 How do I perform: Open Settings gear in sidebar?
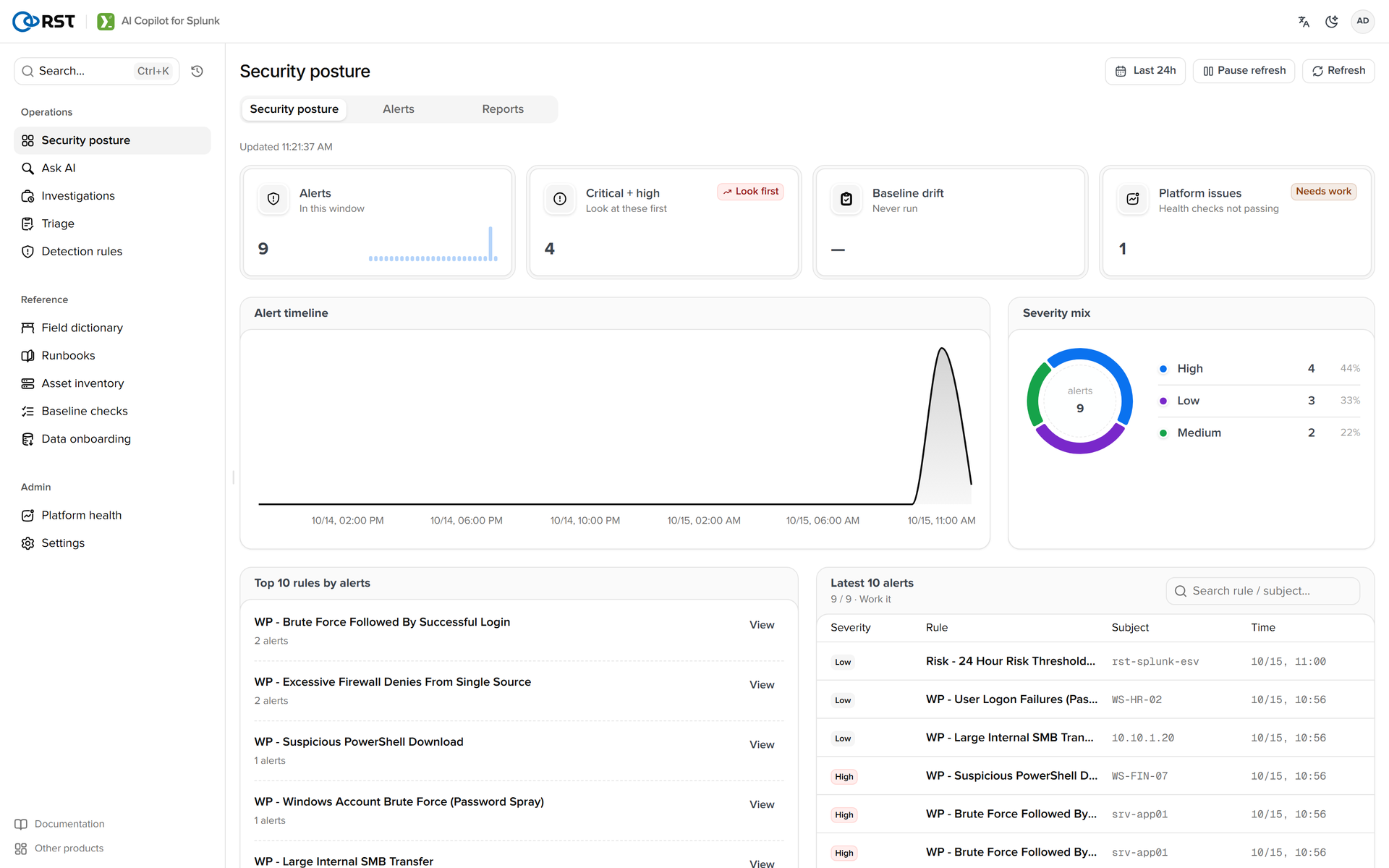[112, 543]
